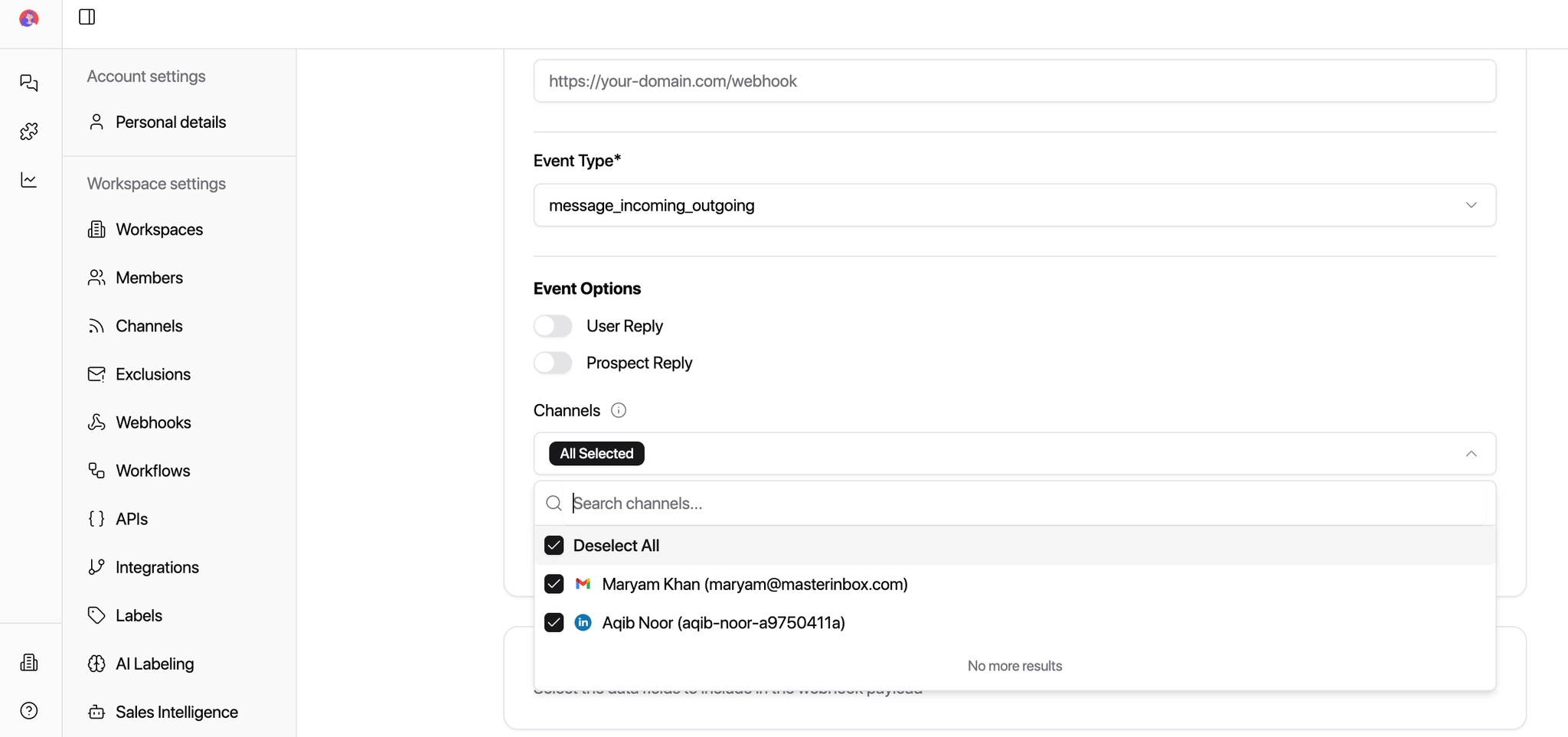Click Deselect All in the channels list
This screenshot has width=1568, height=737.
(x=617, y=545)
